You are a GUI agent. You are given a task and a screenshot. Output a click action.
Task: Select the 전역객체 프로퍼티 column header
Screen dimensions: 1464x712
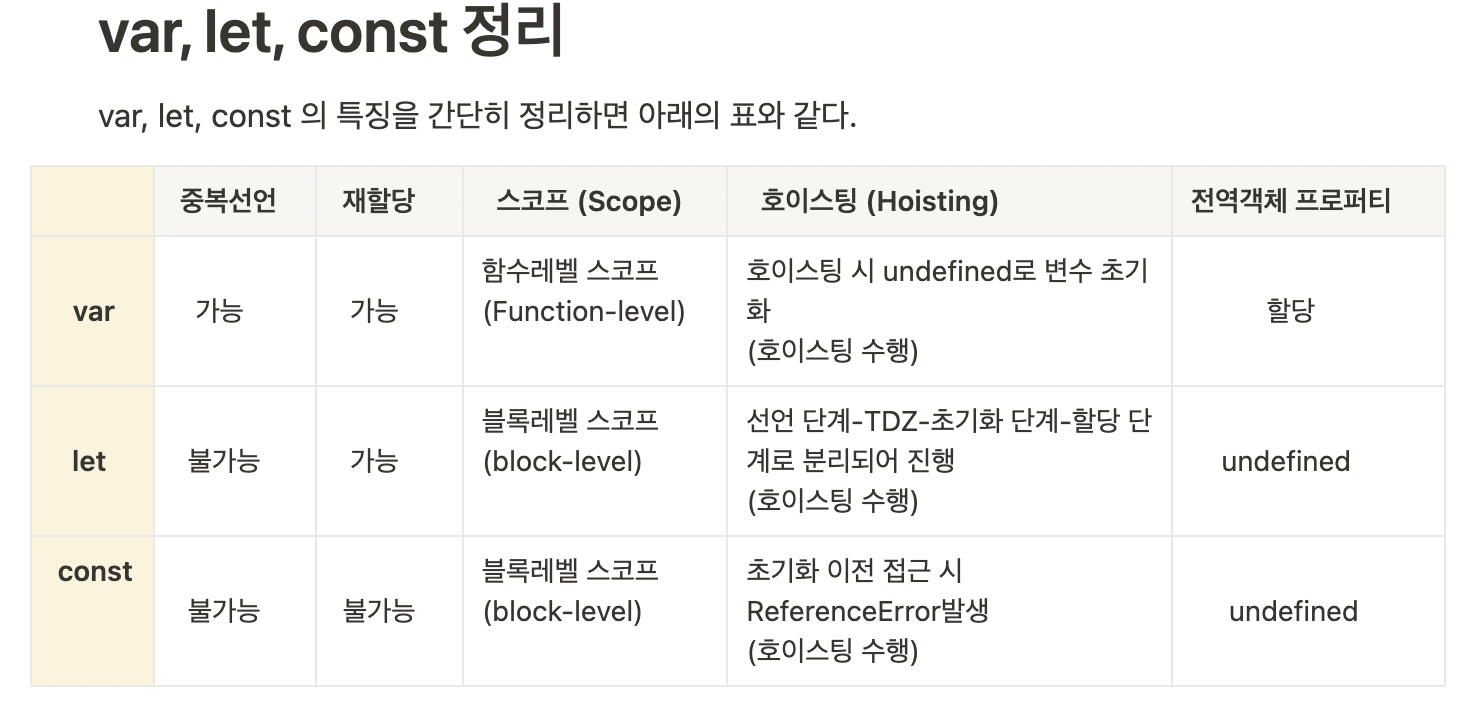[1308, 201]
